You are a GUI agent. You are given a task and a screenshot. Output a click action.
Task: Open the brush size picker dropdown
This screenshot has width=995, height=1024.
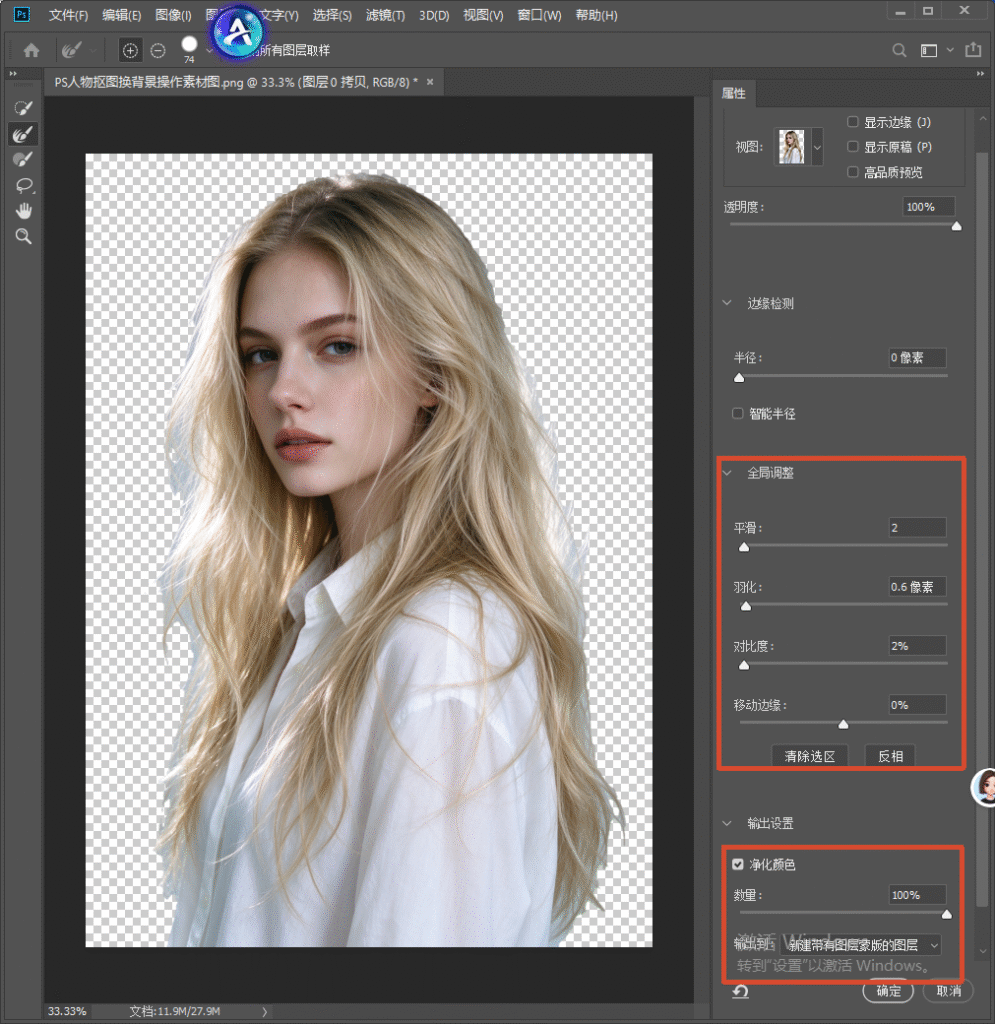point(209,50)
